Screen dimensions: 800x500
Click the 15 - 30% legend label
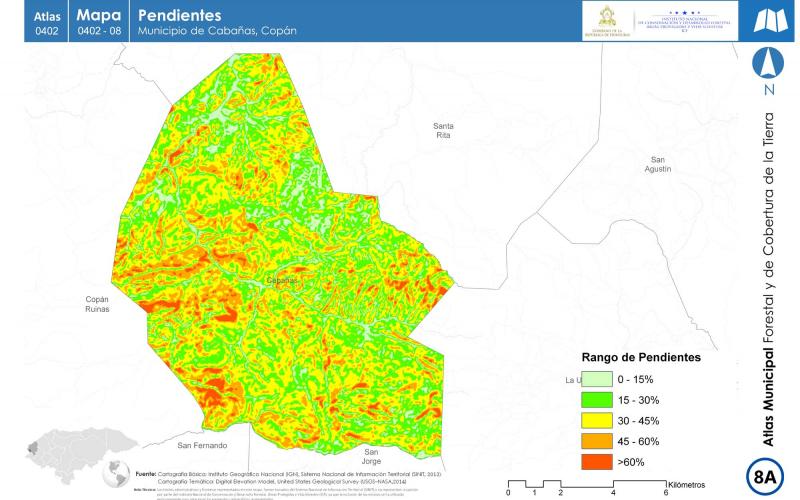coord(638,401)
